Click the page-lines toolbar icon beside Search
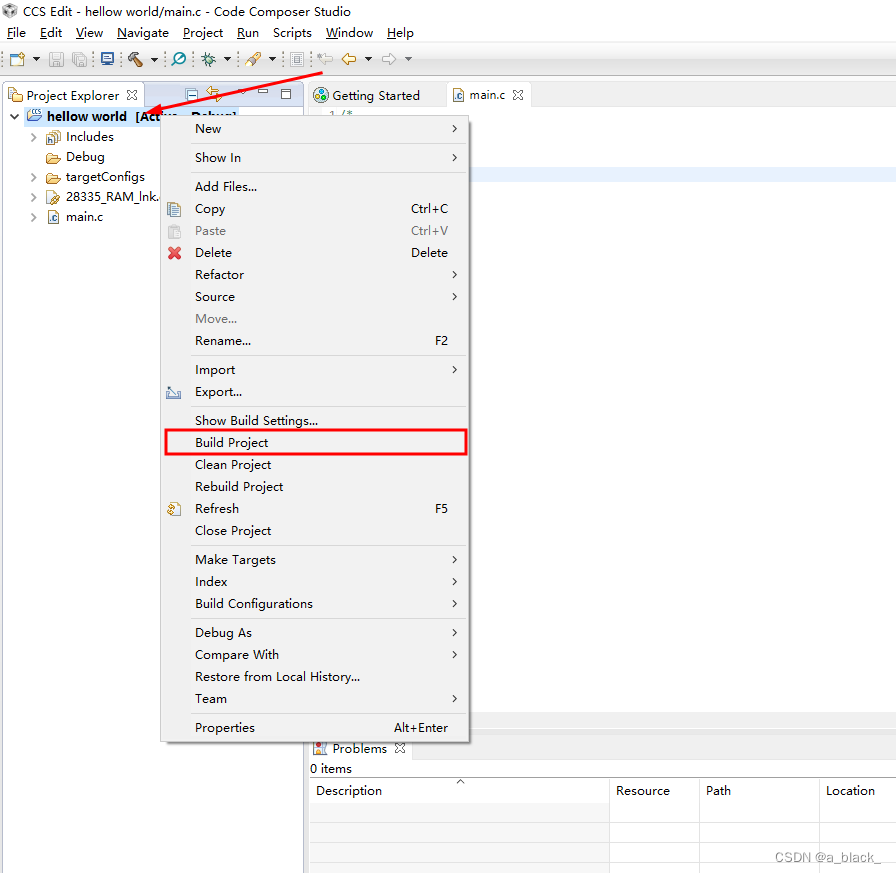This screenshot has height=873, width=896. pyautogui.click(x=297, y=59)
